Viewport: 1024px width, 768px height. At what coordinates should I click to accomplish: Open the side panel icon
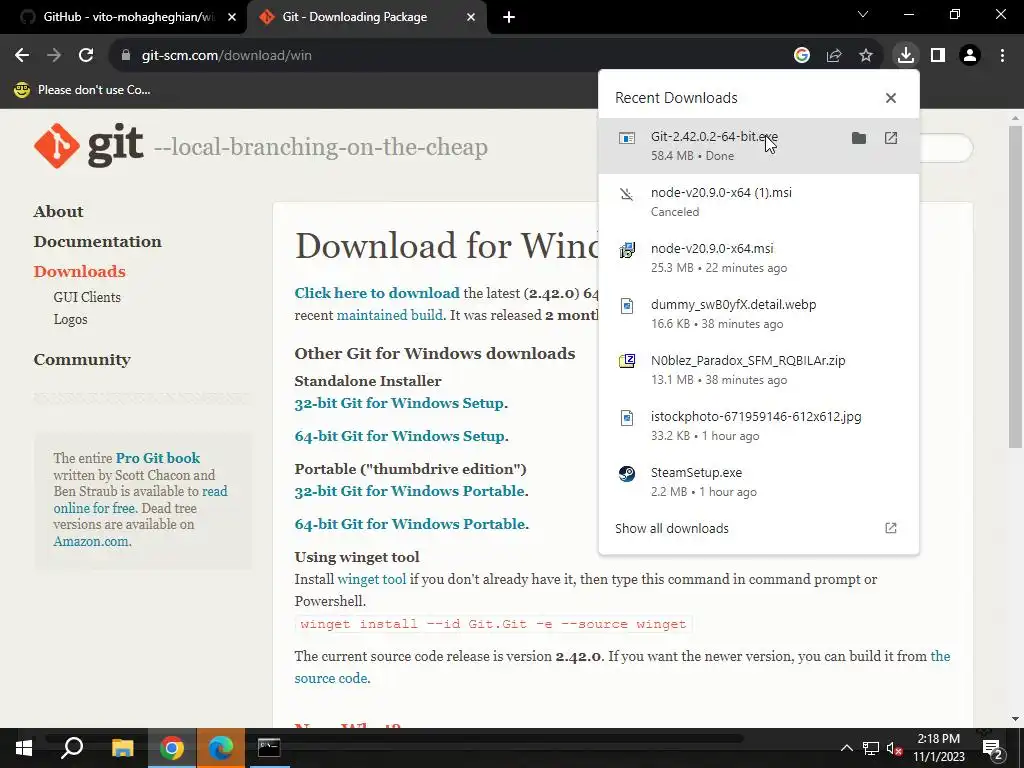point(938,56)
